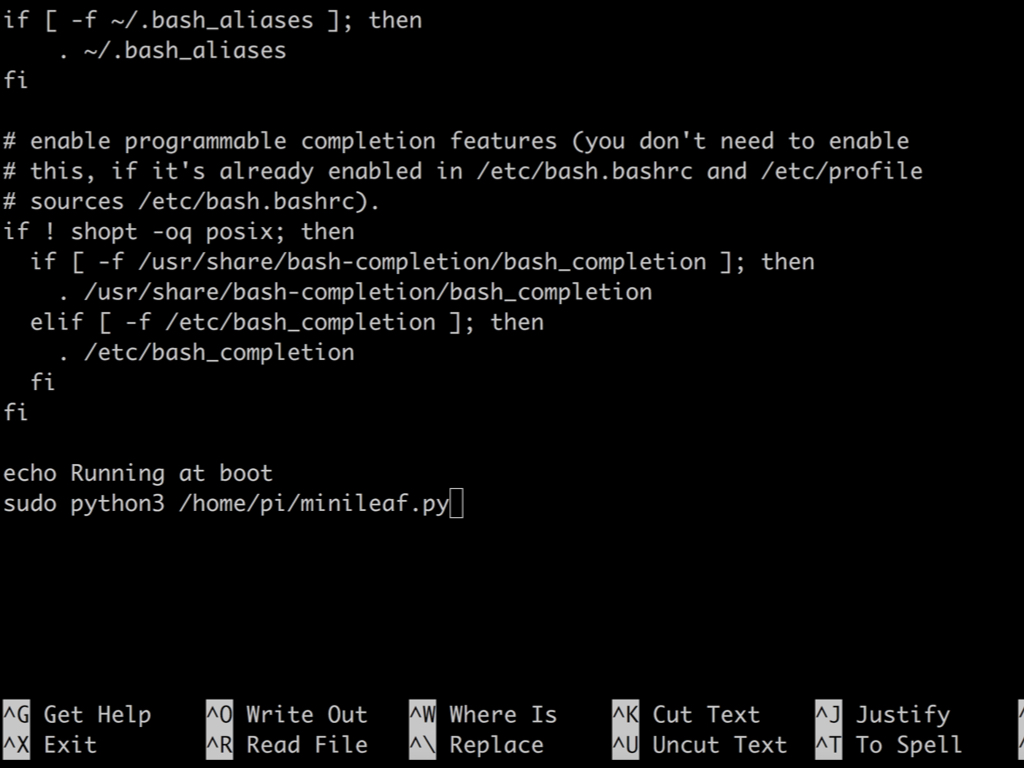1024x768 pixels.
Task: Click the ^\ Replace shortcut
Action: pos(476,744)
